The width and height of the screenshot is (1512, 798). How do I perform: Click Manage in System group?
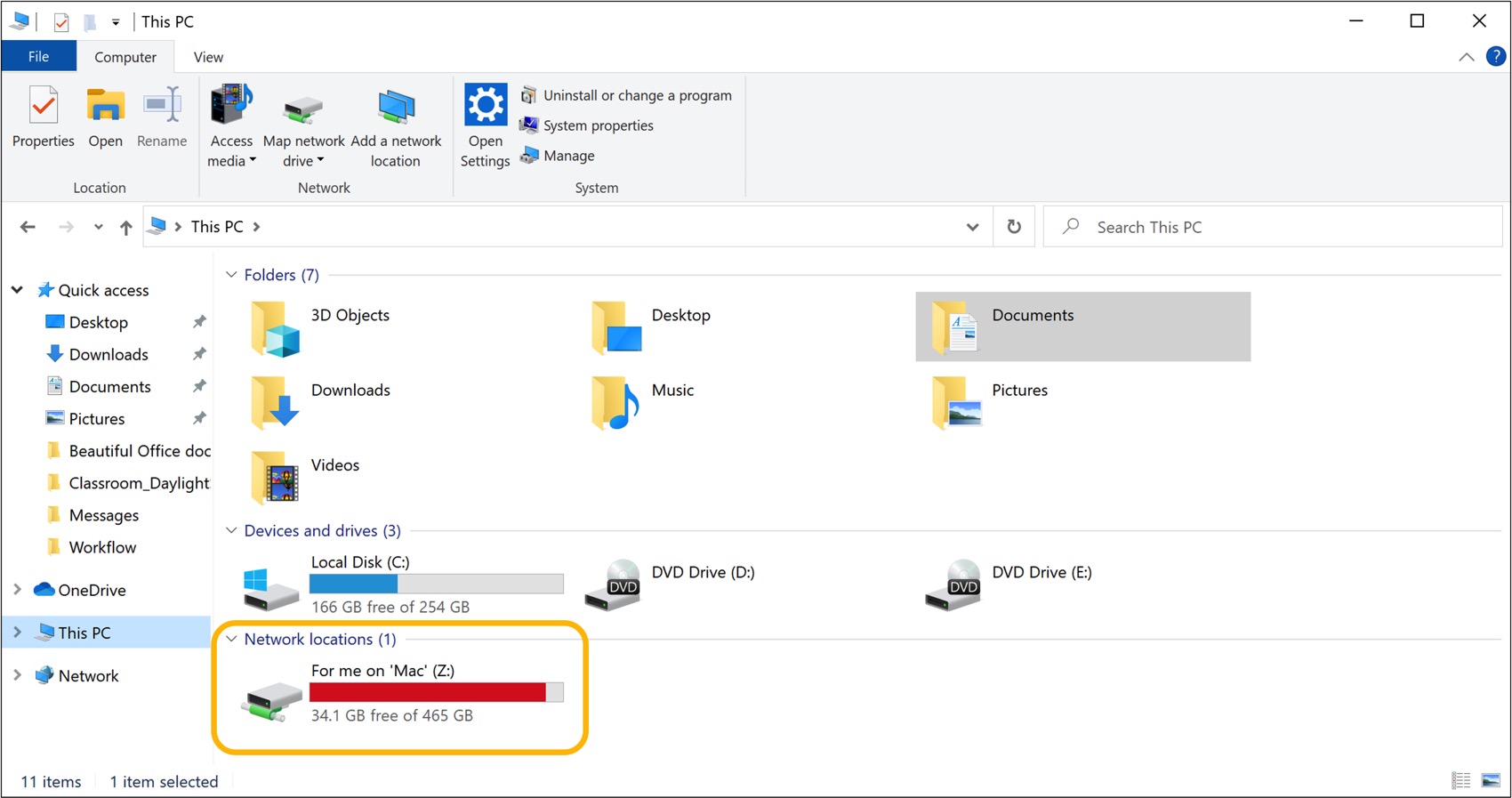[x=558, y=156]
